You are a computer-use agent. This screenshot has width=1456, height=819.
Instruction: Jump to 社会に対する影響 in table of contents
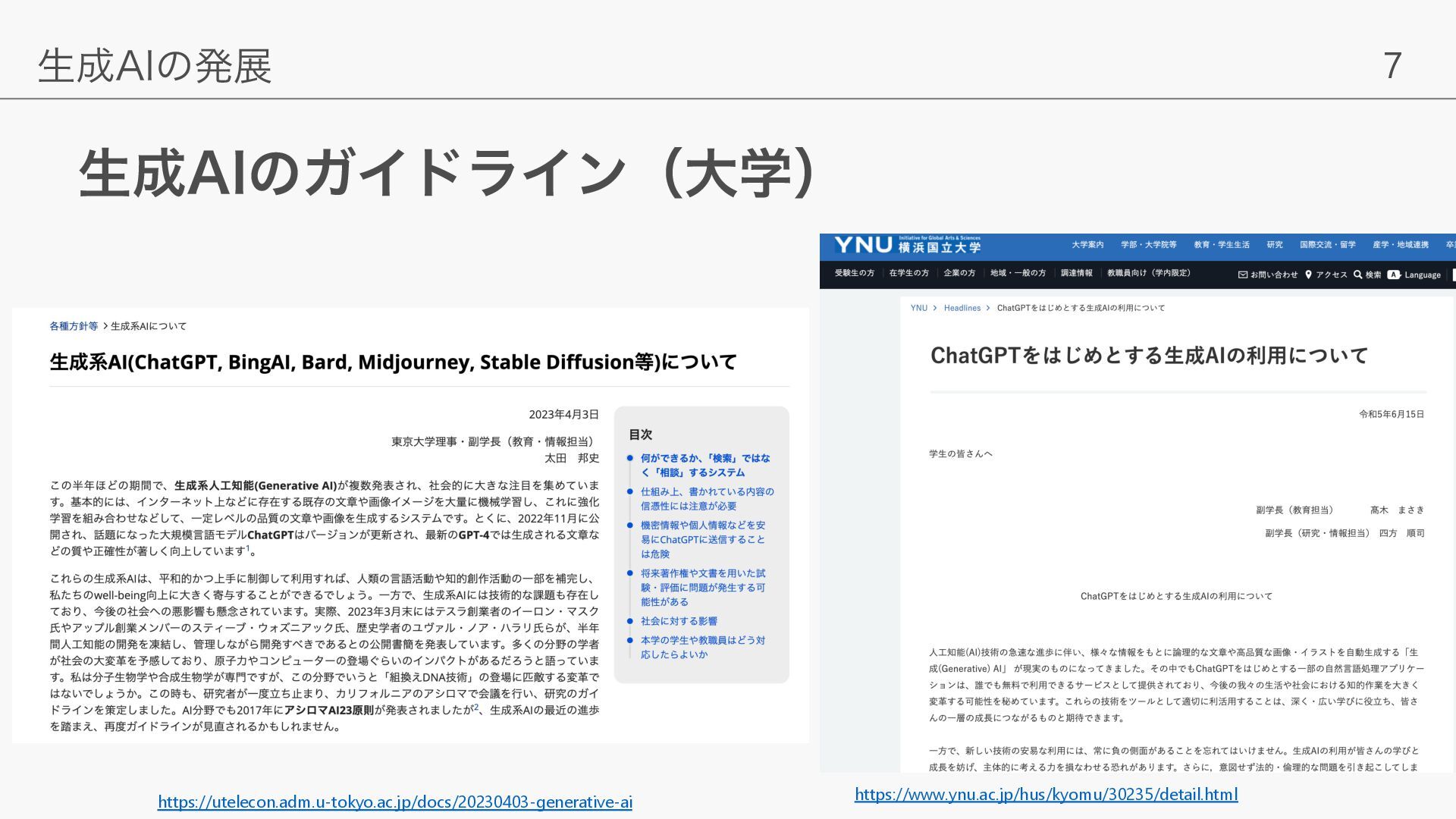(679, 621)
